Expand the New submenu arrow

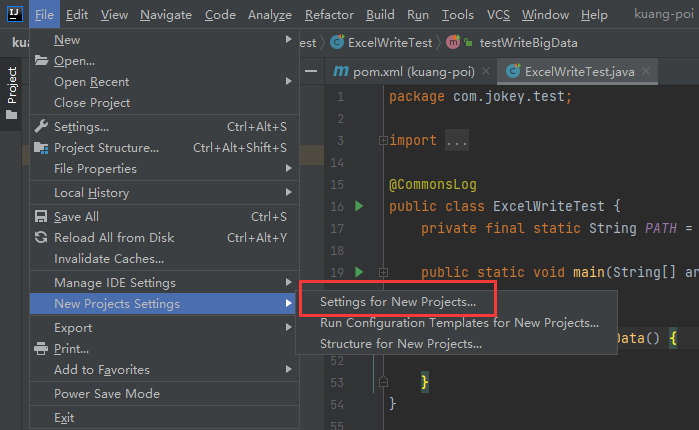pyautogui.click(x=288, y=39)
